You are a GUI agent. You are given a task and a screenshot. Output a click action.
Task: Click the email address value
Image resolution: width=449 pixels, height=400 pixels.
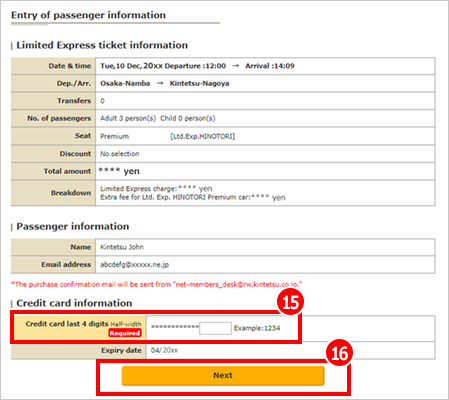coord(135,265)
